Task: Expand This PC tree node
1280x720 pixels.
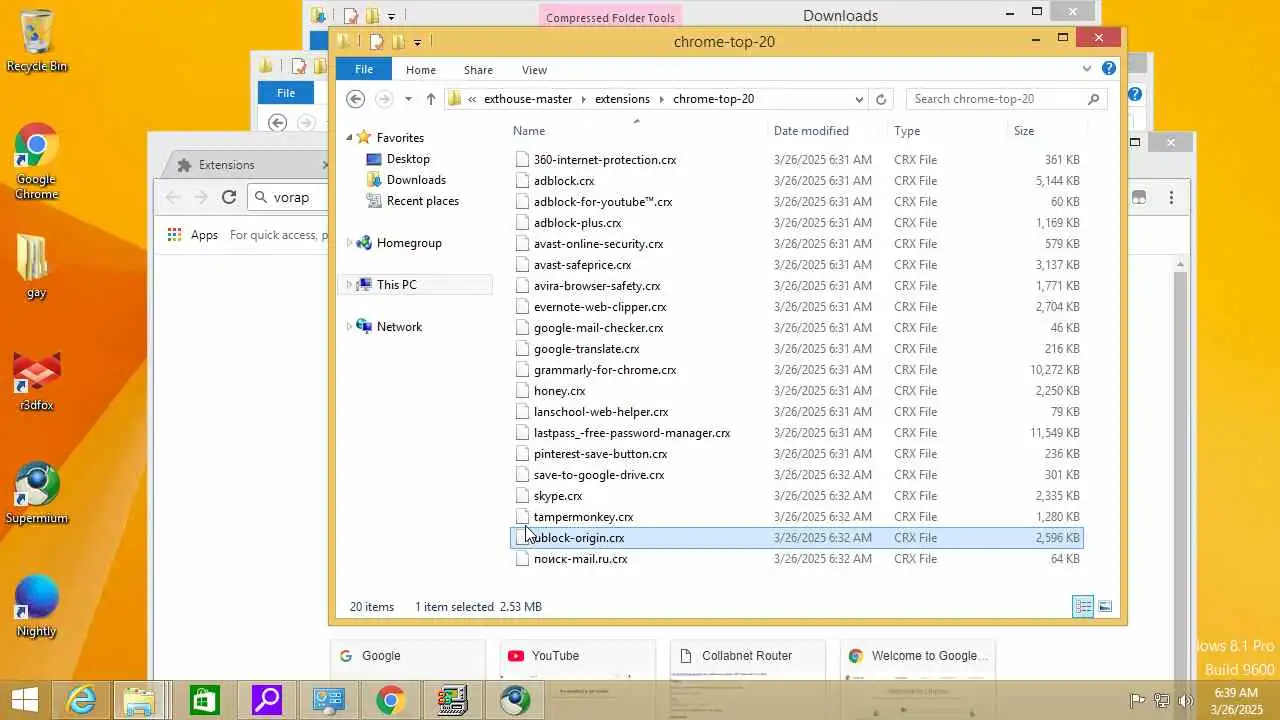Action: click(350, 285)
